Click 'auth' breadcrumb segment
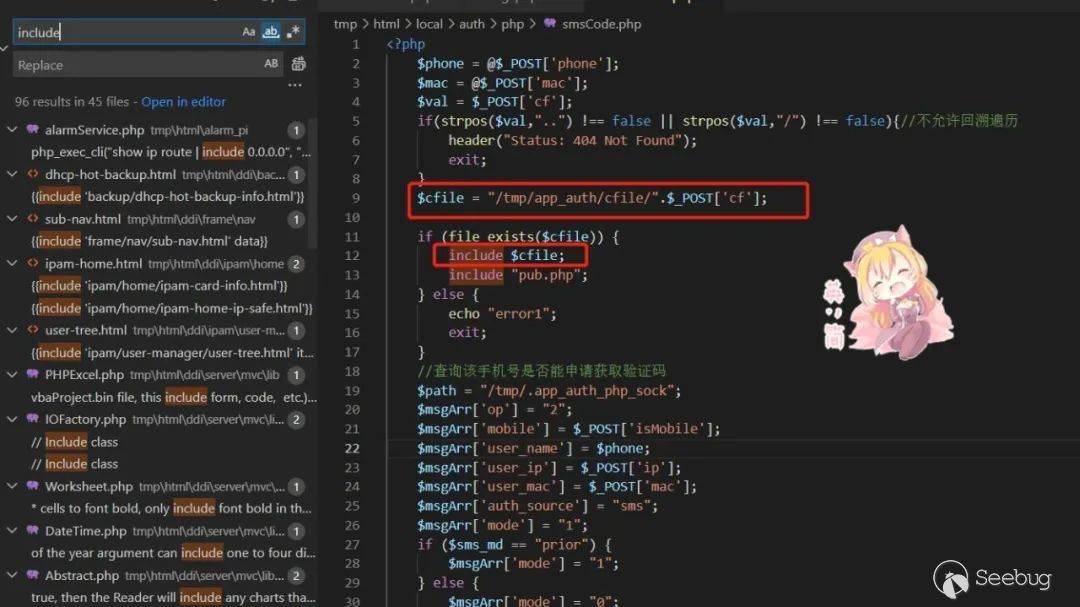 coord(472,24)
